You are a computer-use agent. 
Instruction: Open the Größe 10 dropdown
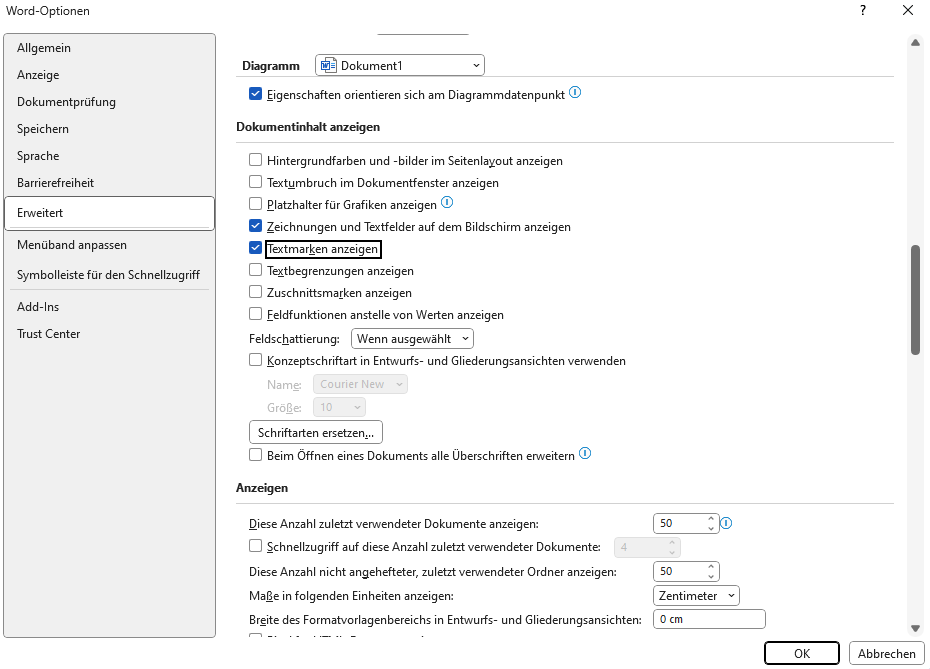(x=339, y=407)
